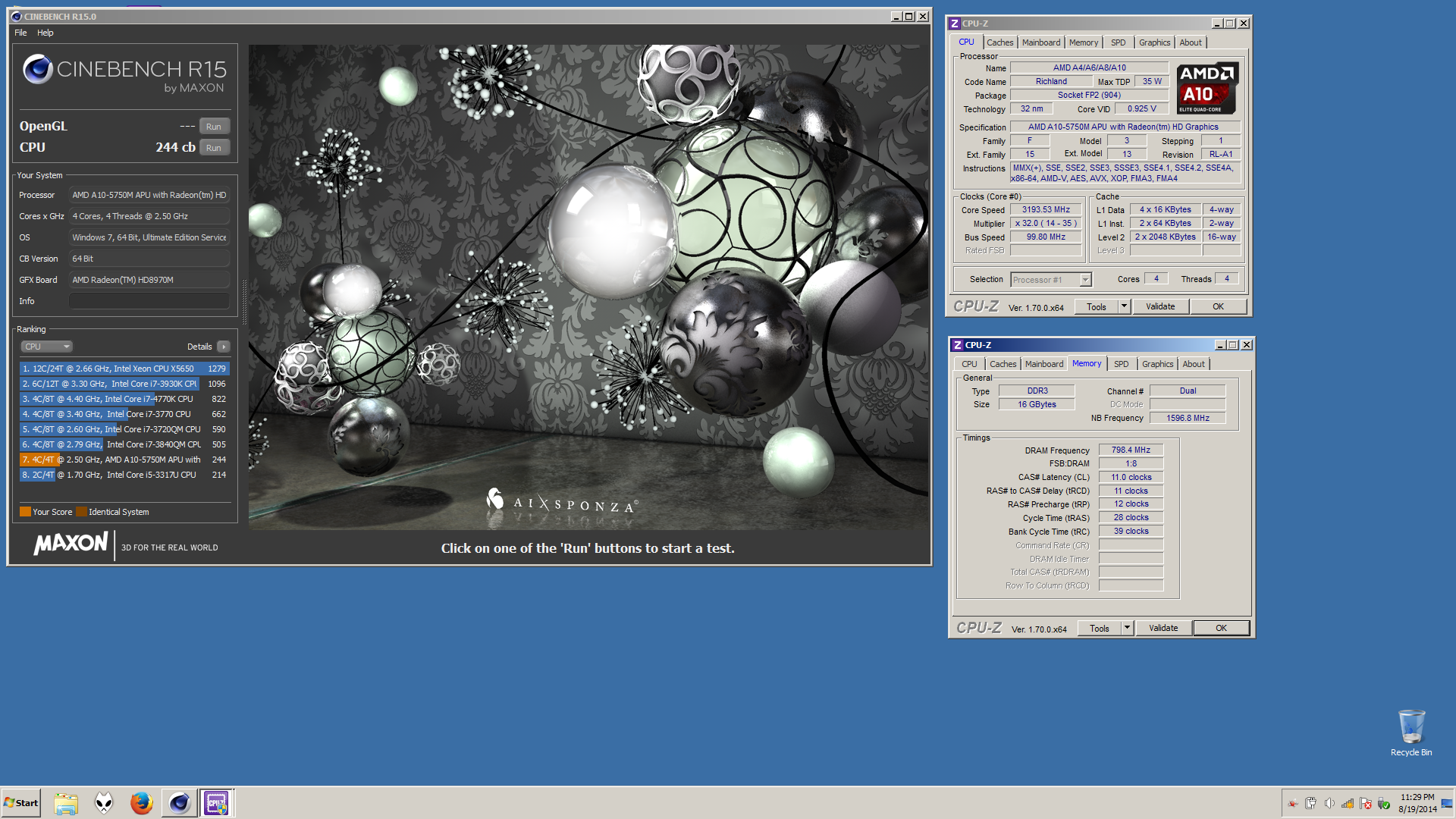Click Show Desktop icon in tray
1456x819 pixels.
[1447, 804]
